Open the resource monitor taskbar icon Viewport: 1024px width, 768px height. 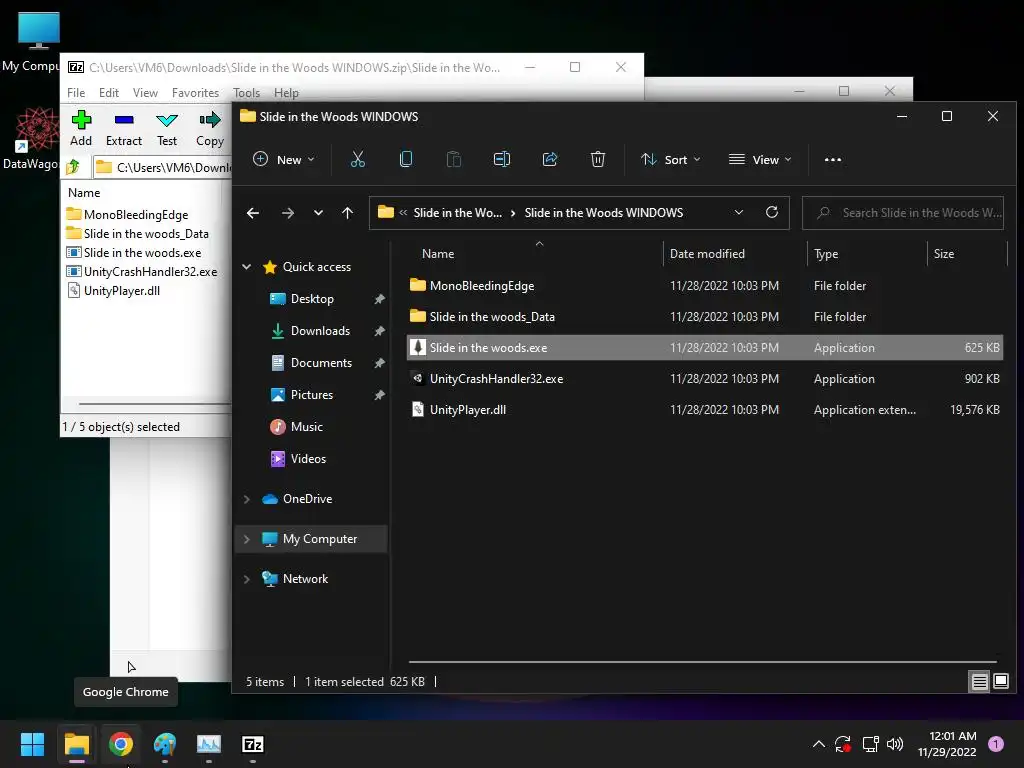click(x=209, y=744)
